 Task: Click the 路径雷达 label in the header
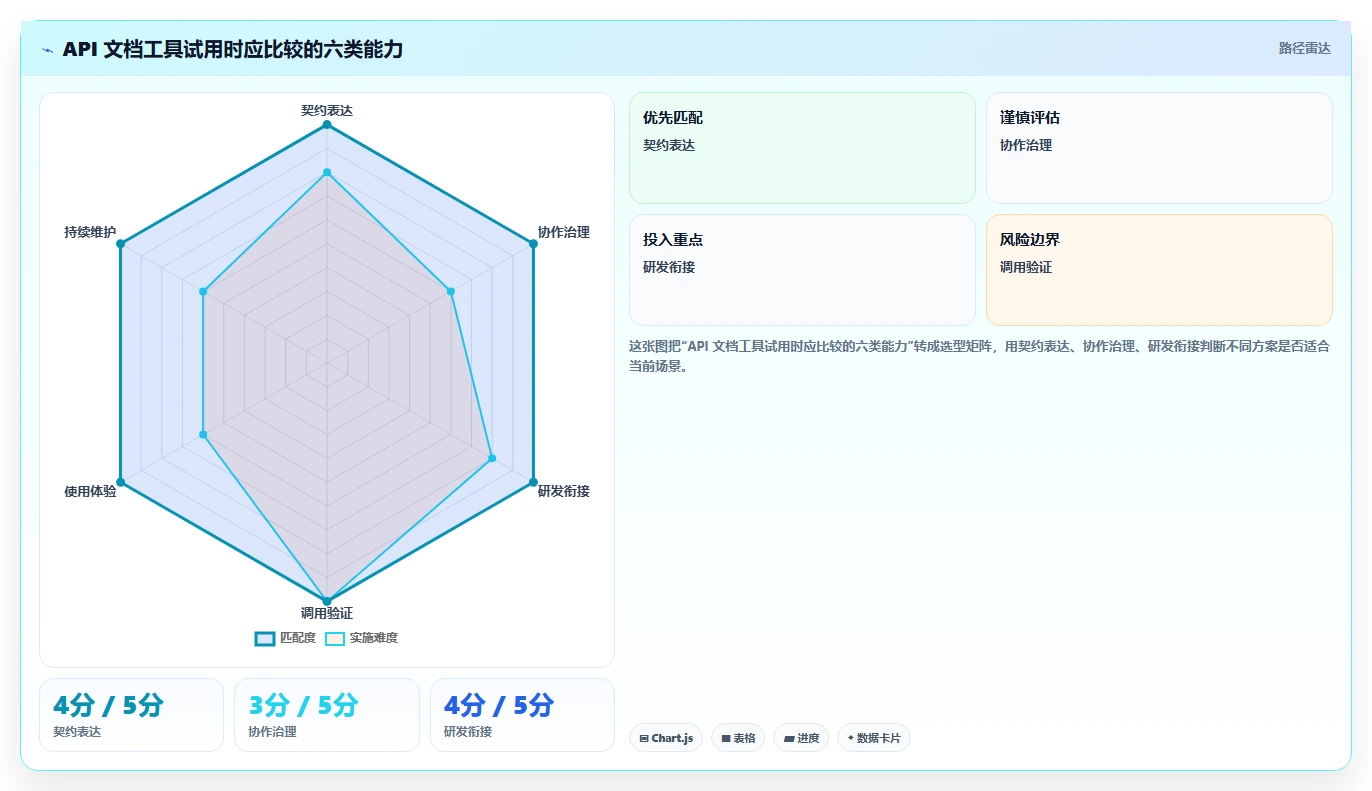click(x=1305, y=48)
